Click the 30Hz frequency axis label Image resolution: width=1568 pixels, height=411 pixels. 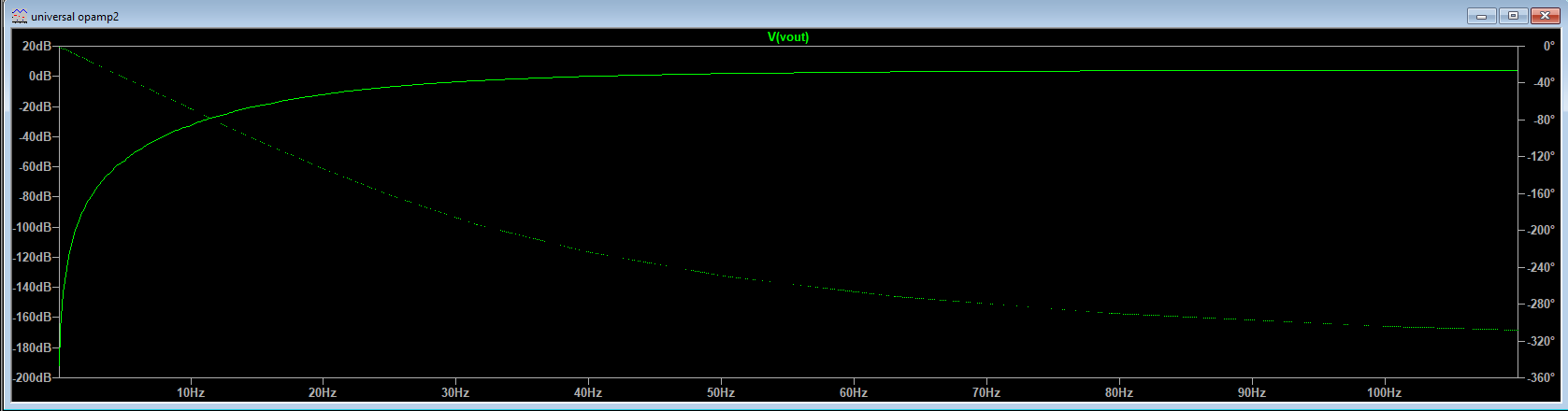click(x=455, y=393)
